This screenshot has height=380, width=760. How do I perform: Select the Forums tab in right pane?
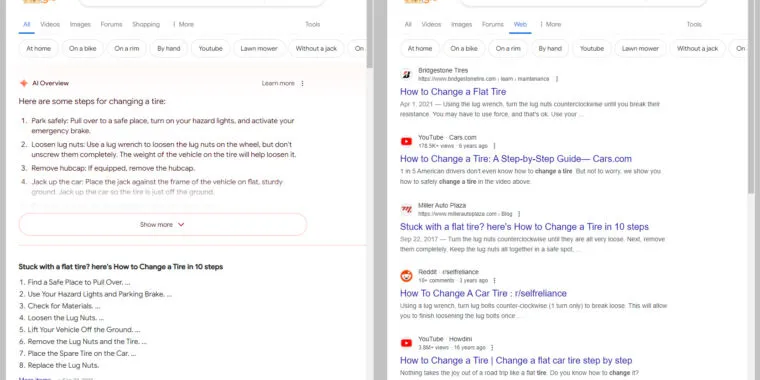(492, 24)
